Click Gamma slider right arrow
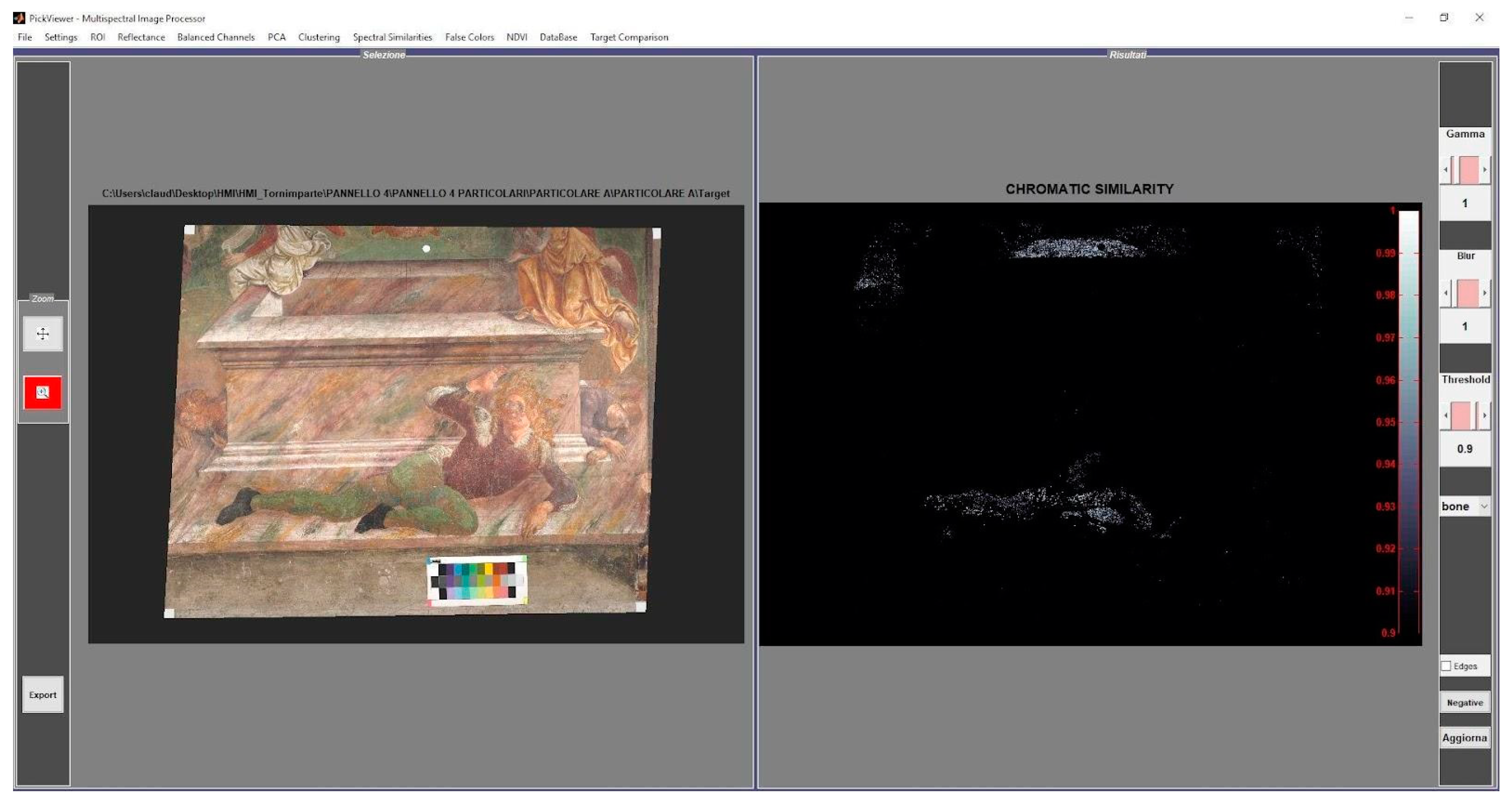Viewport: 1512px width, 801px height. click(x=1485, y=170)
